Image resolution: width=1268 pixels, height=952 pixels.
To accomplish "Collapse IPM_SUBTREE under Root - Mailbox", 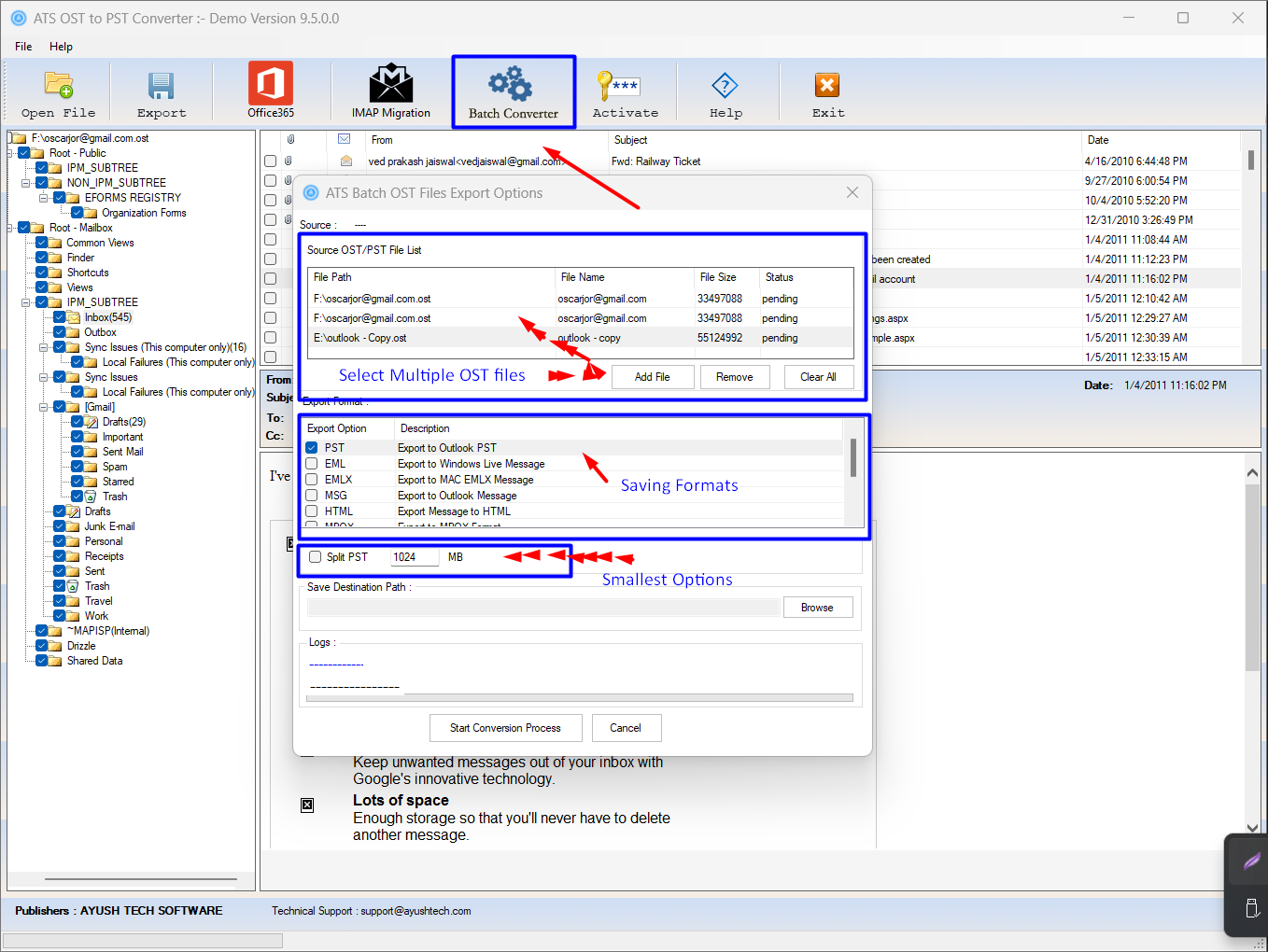I will point(26,302).
